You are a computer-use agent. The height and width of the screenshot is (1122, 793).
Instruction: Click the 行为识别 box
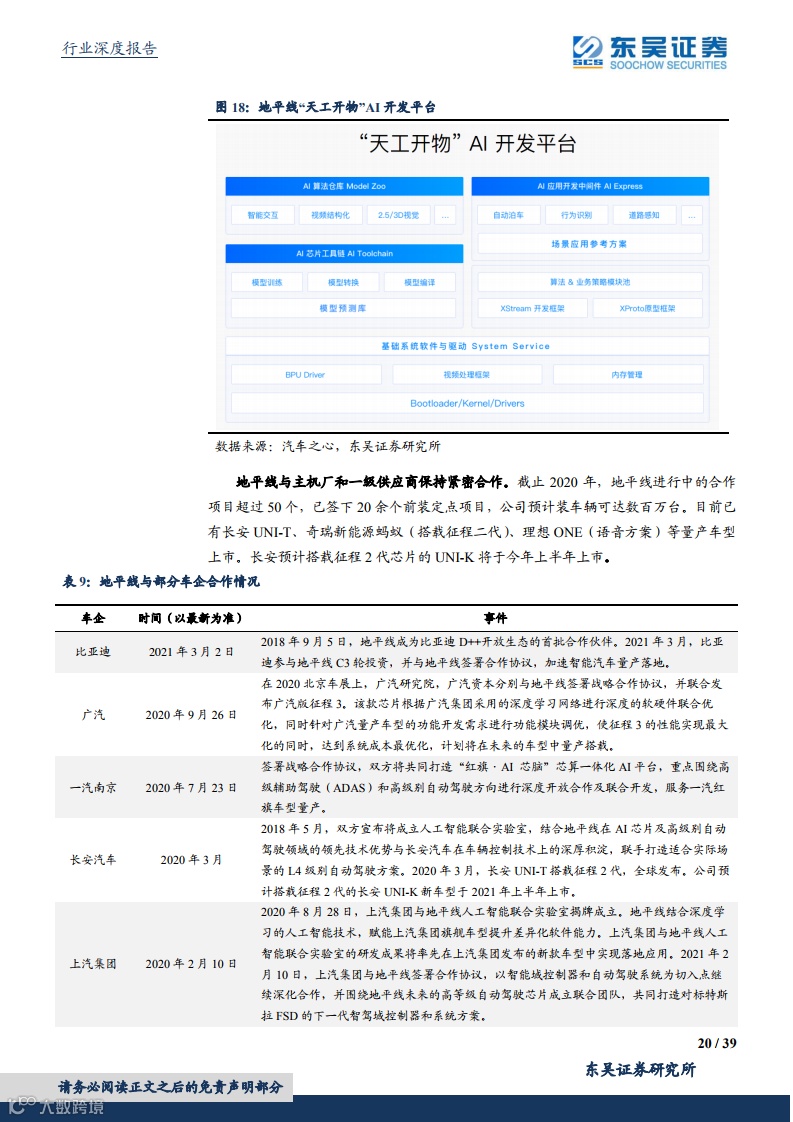click(x=576, y=215)
